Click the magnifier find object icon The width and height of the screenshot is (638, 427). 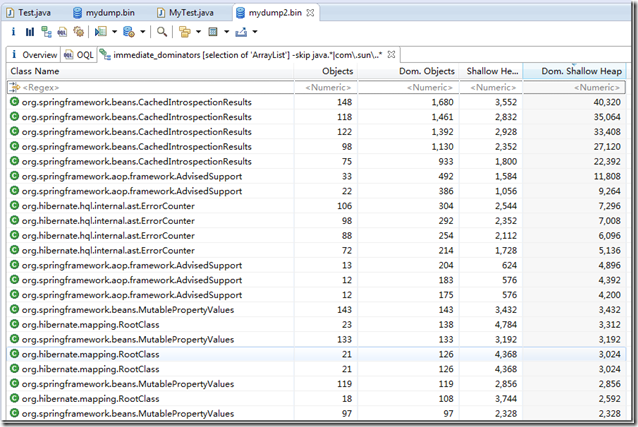point(162,32)
